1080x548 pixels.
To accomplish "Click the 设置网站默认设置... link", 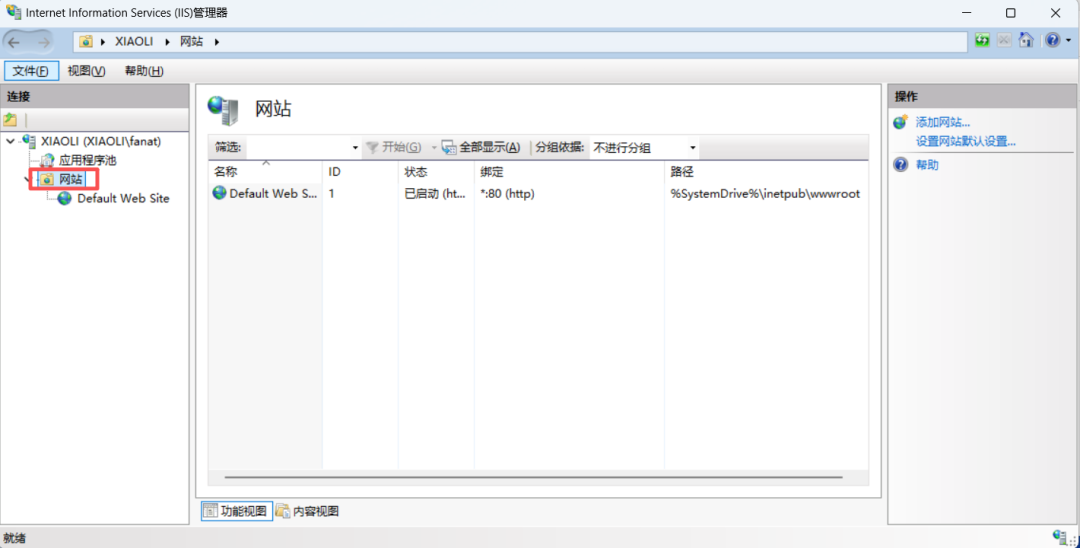I will coord(966,142).
